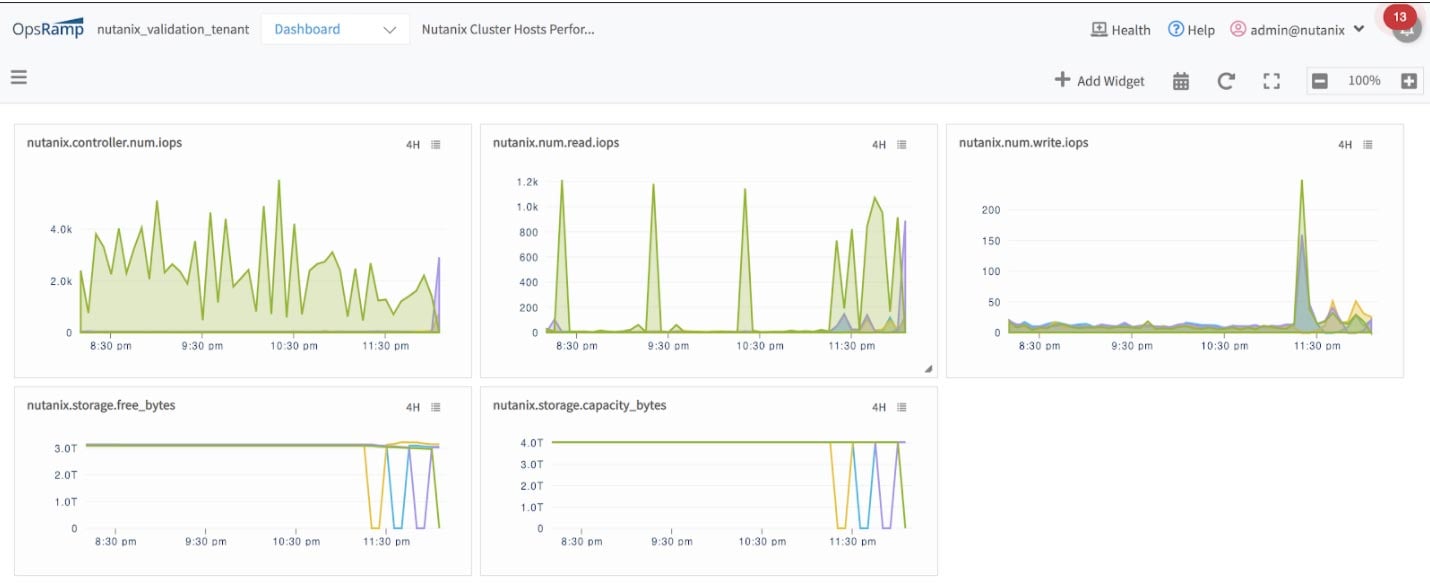This screenshot has width=1430, height=586.
Task: Refresh the dashboard with the reload icon
Action: point(1226,80)
